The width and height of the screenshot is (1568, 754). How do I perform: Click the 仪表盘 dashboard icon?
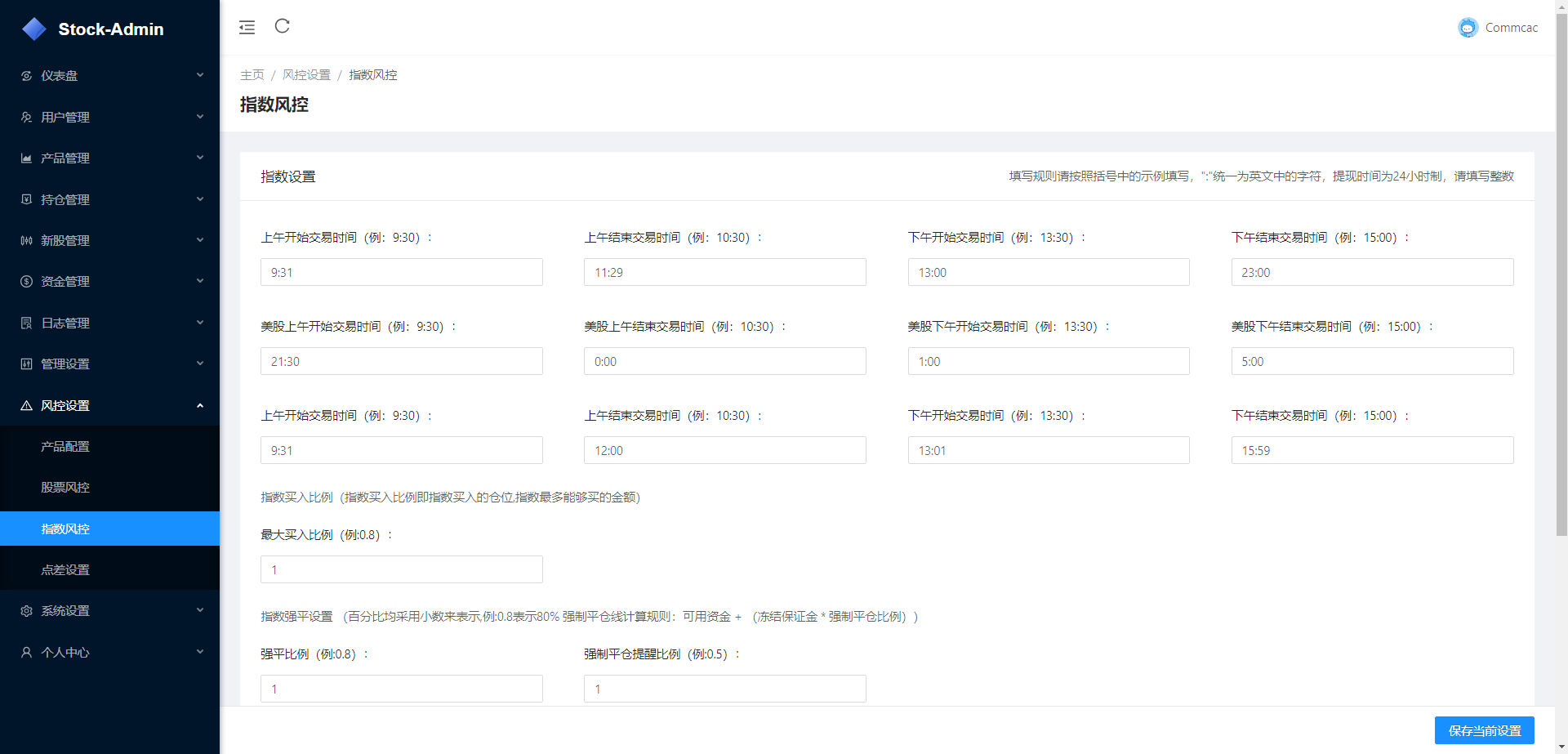26,76
